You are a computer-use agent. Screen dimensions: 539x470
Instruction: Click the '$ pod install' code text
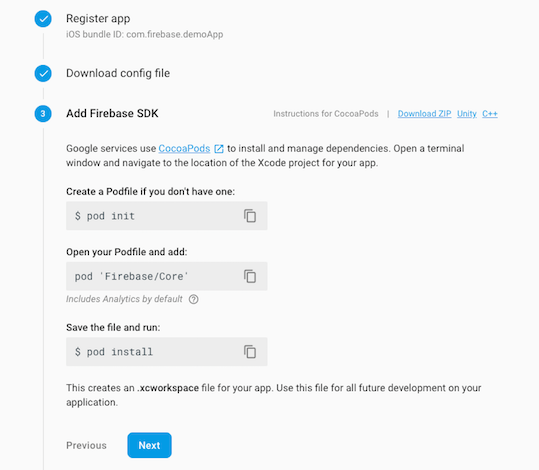pyautogui.click(x=114, y=352)
